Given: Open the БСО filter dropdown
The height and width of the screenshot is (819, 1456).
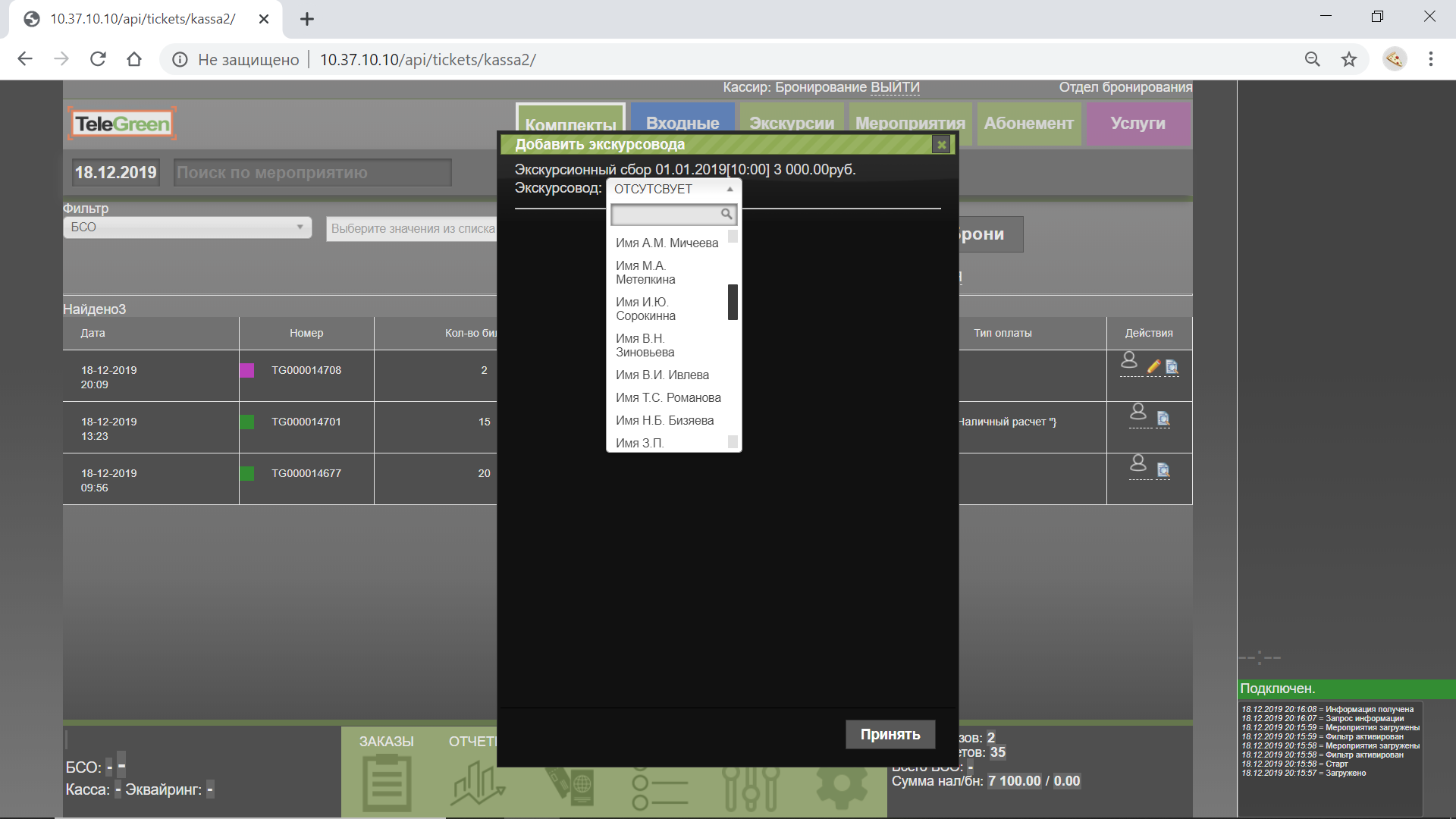Looking at the screenshot, I should pyautogui.click(x=187, y=227).
